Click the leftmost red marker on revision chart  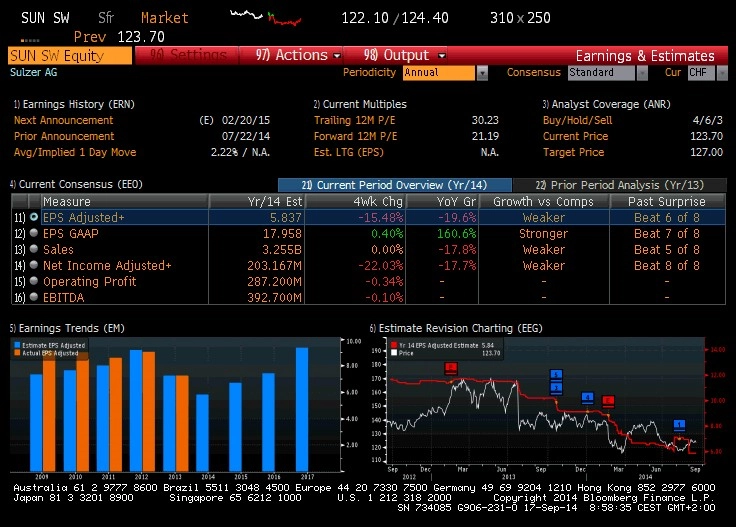[x=450, y=368]
